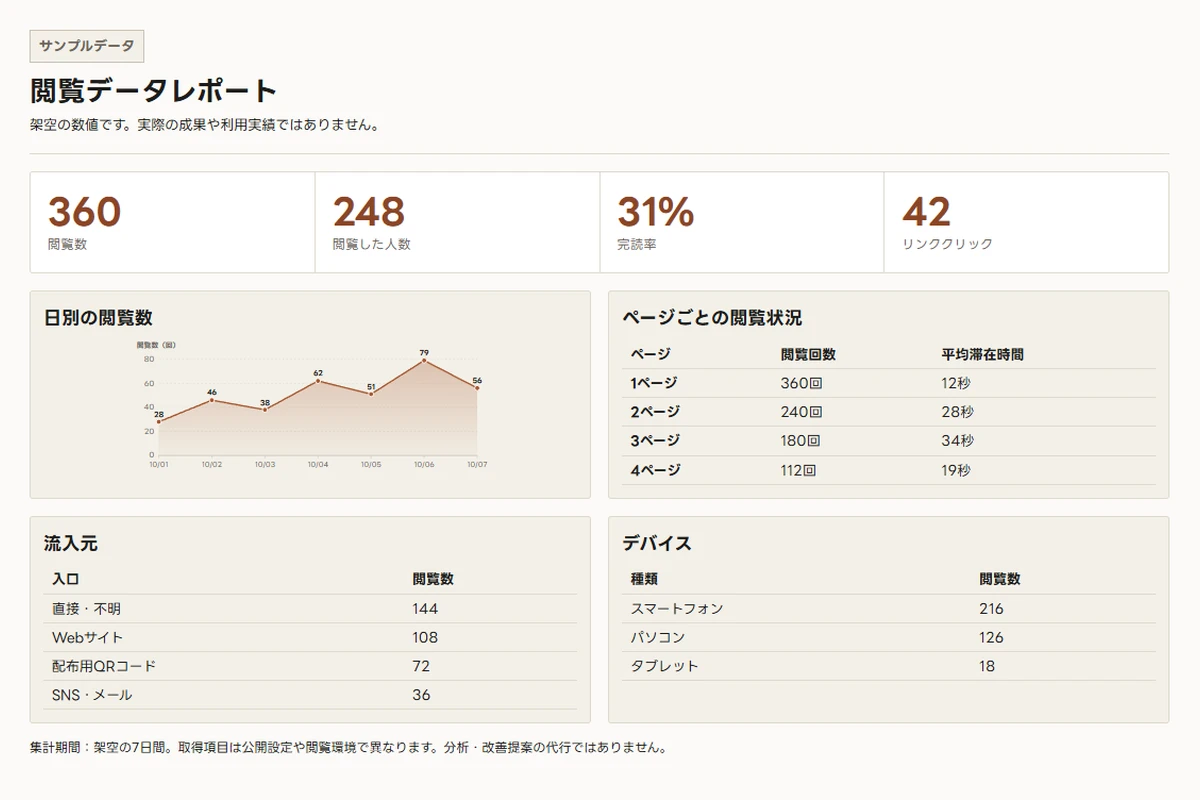Click the タブレット device row
Screen dimensions: 1200x800
coord(888,666)
